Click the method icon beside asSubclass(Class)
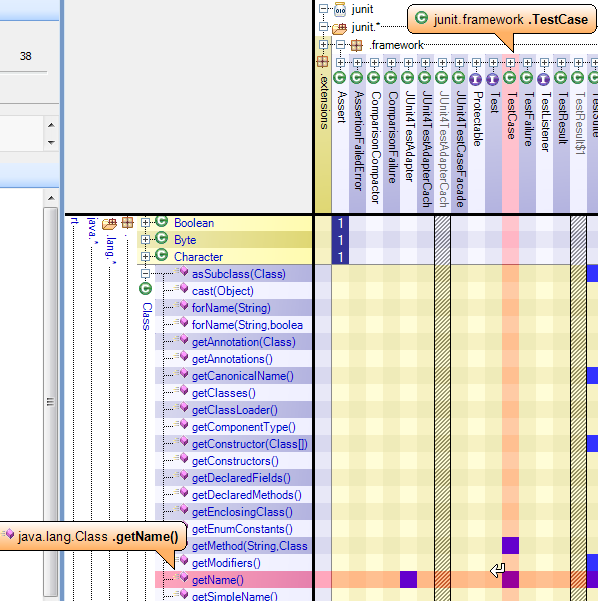598x601 pixels. pos(183,271)
